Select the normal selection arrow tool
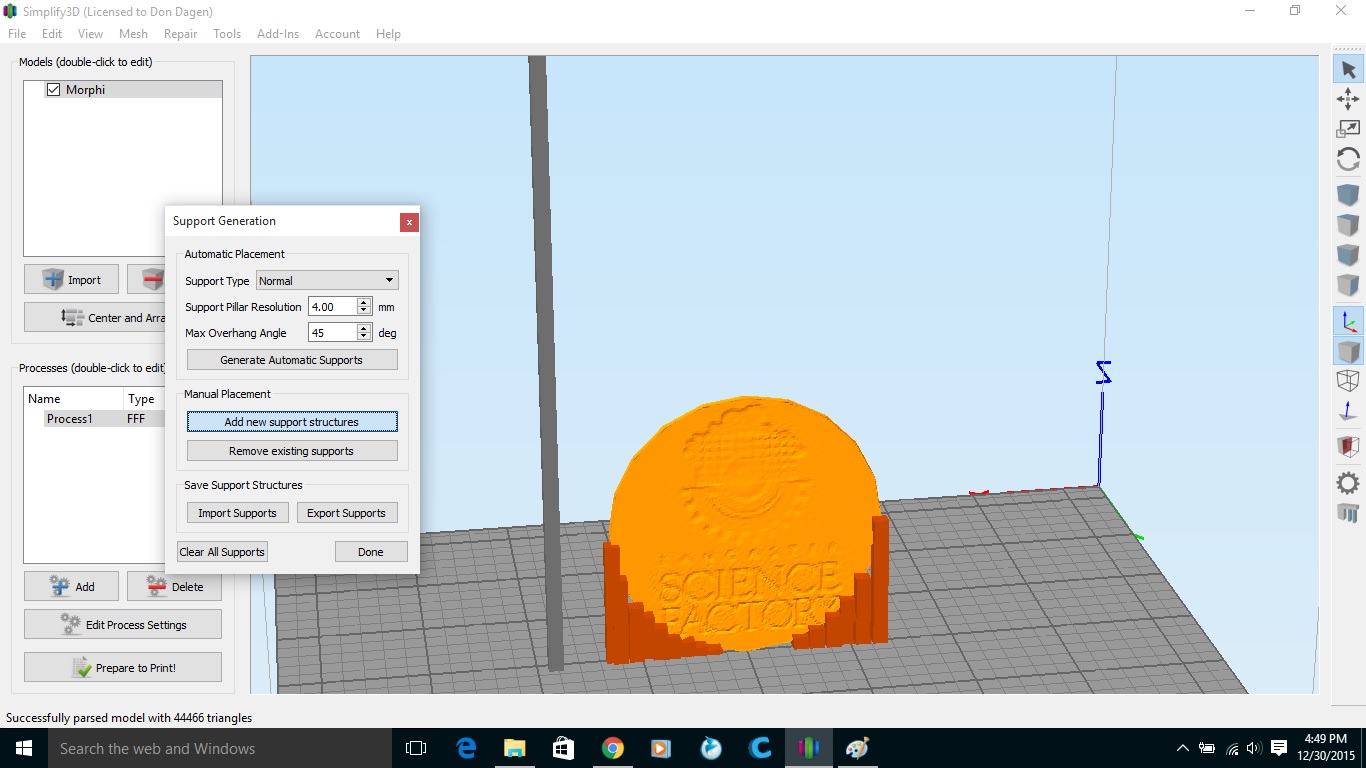The height and width of the screenshot is (768, 1366). click(1348, 69)
